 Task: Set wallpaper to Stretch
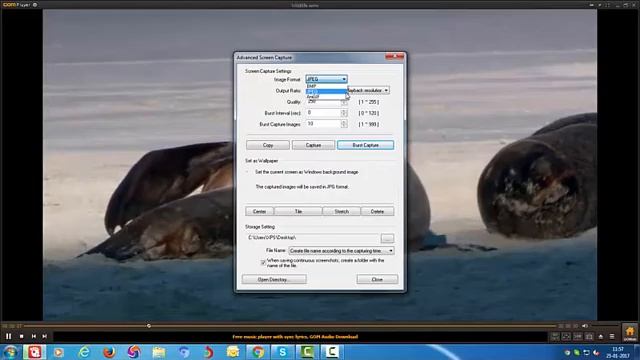(x=342, y=211)
